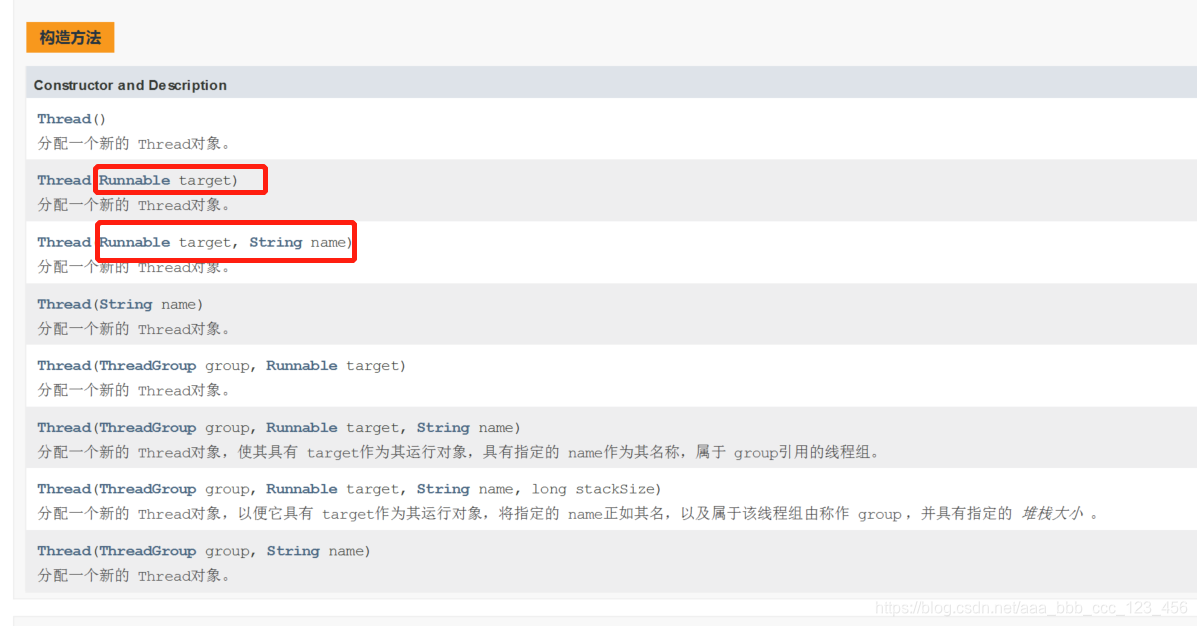
Task: Open String link in Thread(Runnable target, String name)
Action: click(276, 242)
